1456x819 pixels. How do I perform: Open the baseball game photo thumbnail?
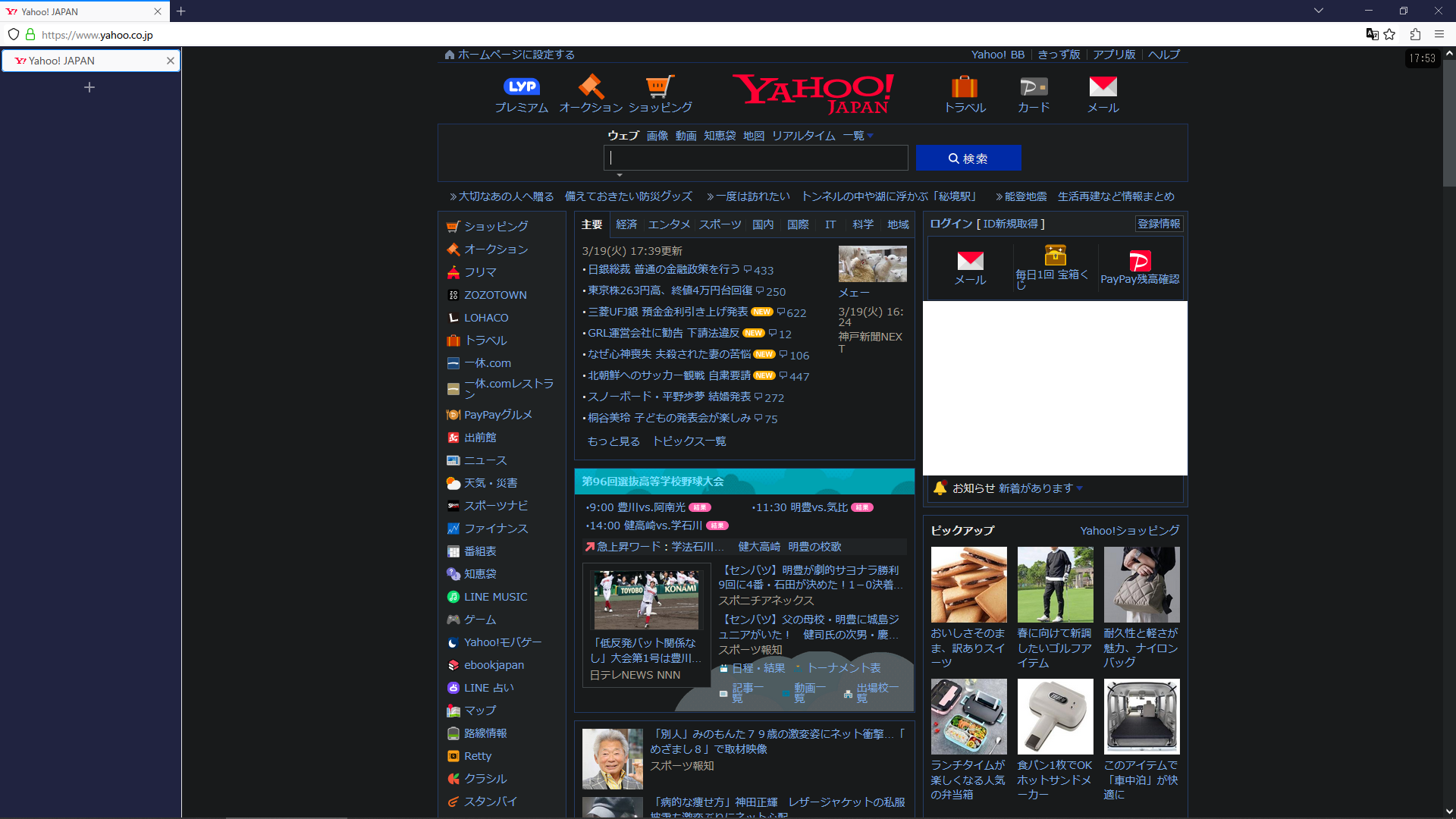tap(646, 600)
